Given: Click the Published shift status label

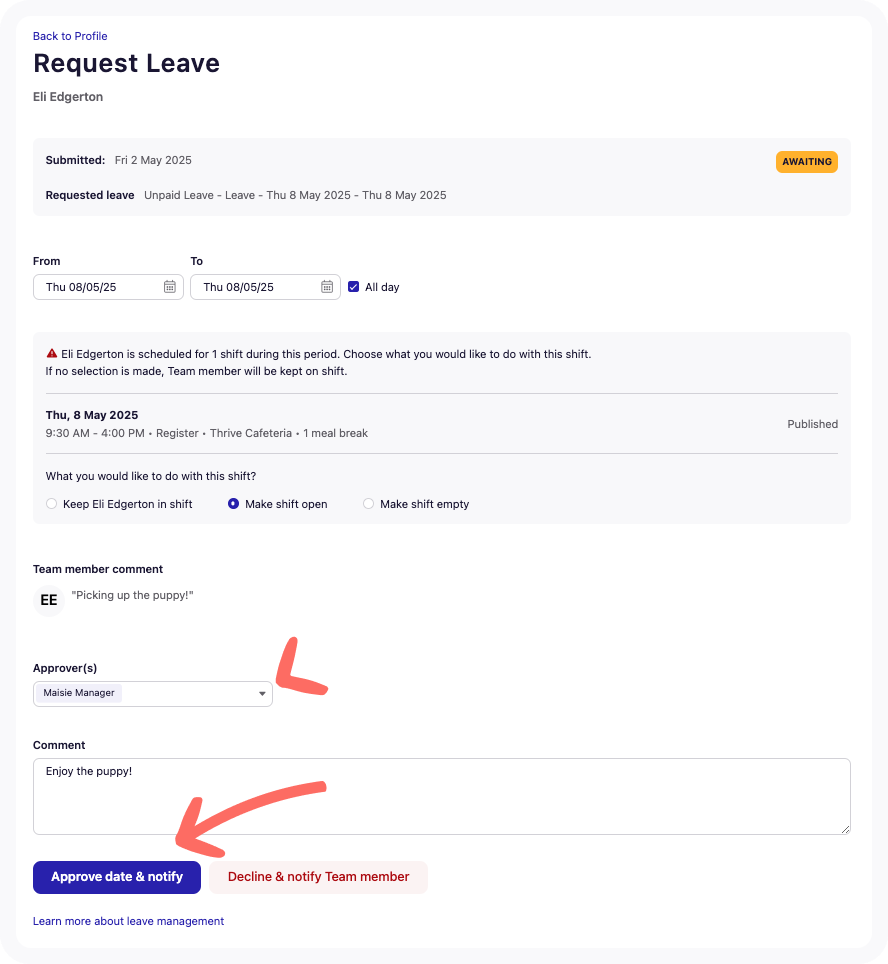Looking at the screenshot, I should [812, 424].
